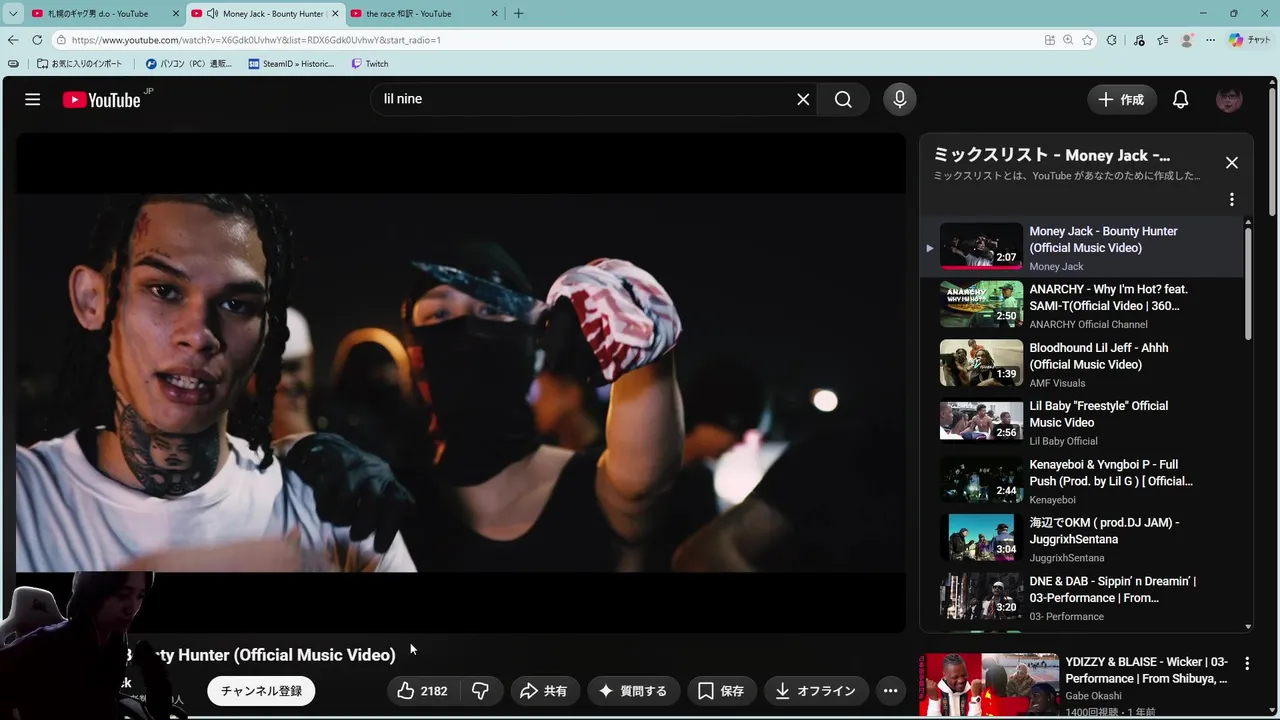This screenshot has width=1280, height=720.
Task: Open お気に入りのインポート bookmark
Action: [80, 64]
